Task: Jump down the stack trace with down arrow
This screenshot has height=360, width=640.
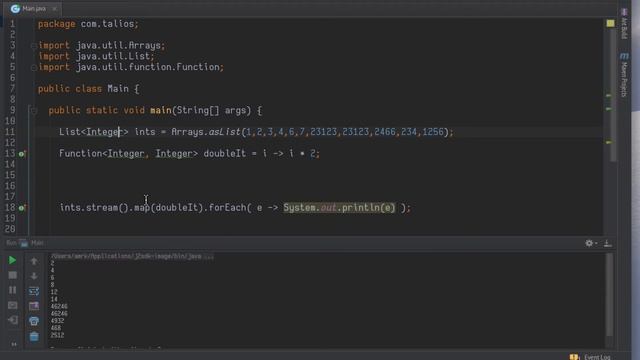Action: (34, 276)
